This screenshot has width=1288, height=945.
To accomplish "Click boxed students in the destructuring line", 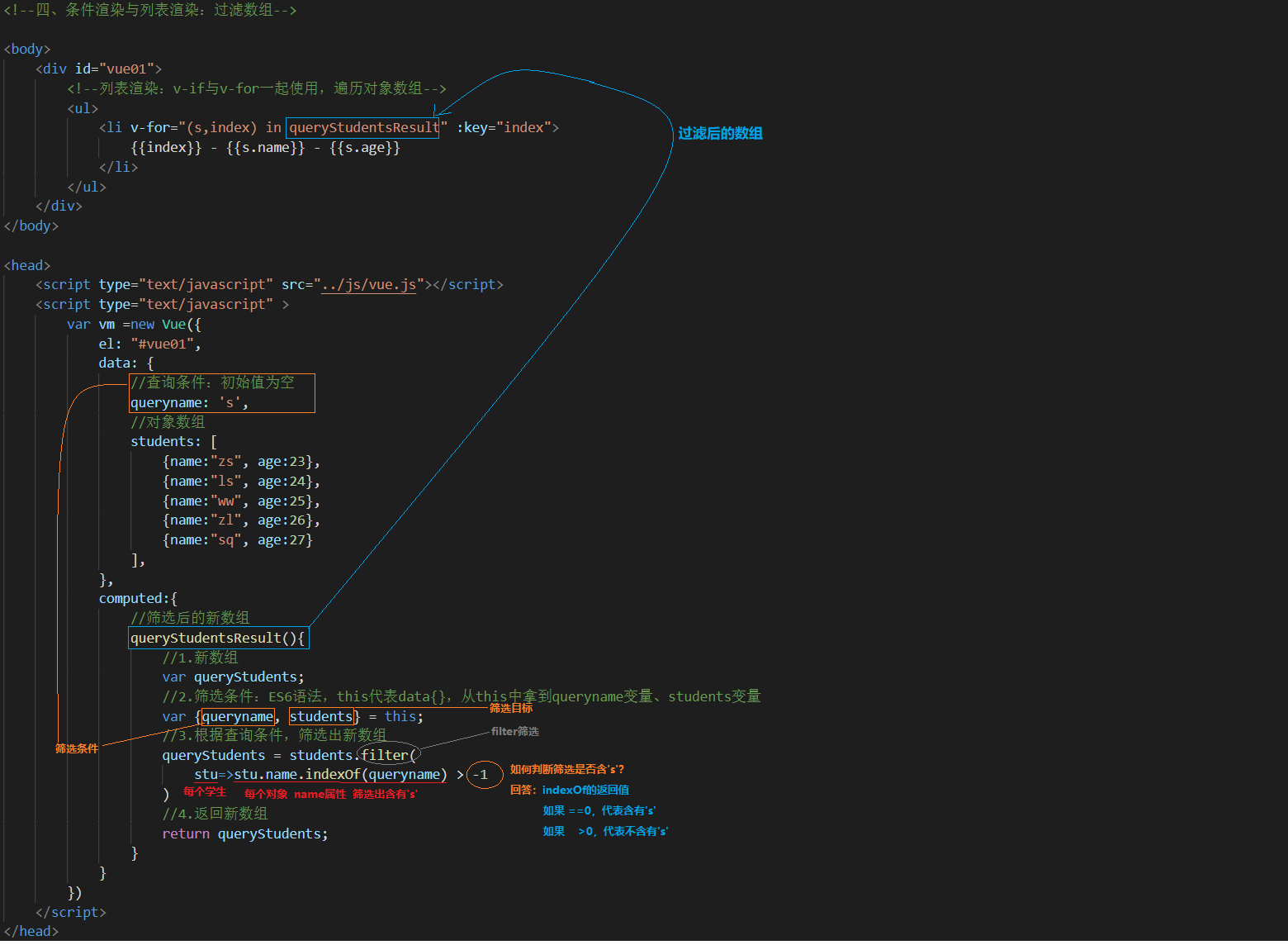I will coord(321,717).
